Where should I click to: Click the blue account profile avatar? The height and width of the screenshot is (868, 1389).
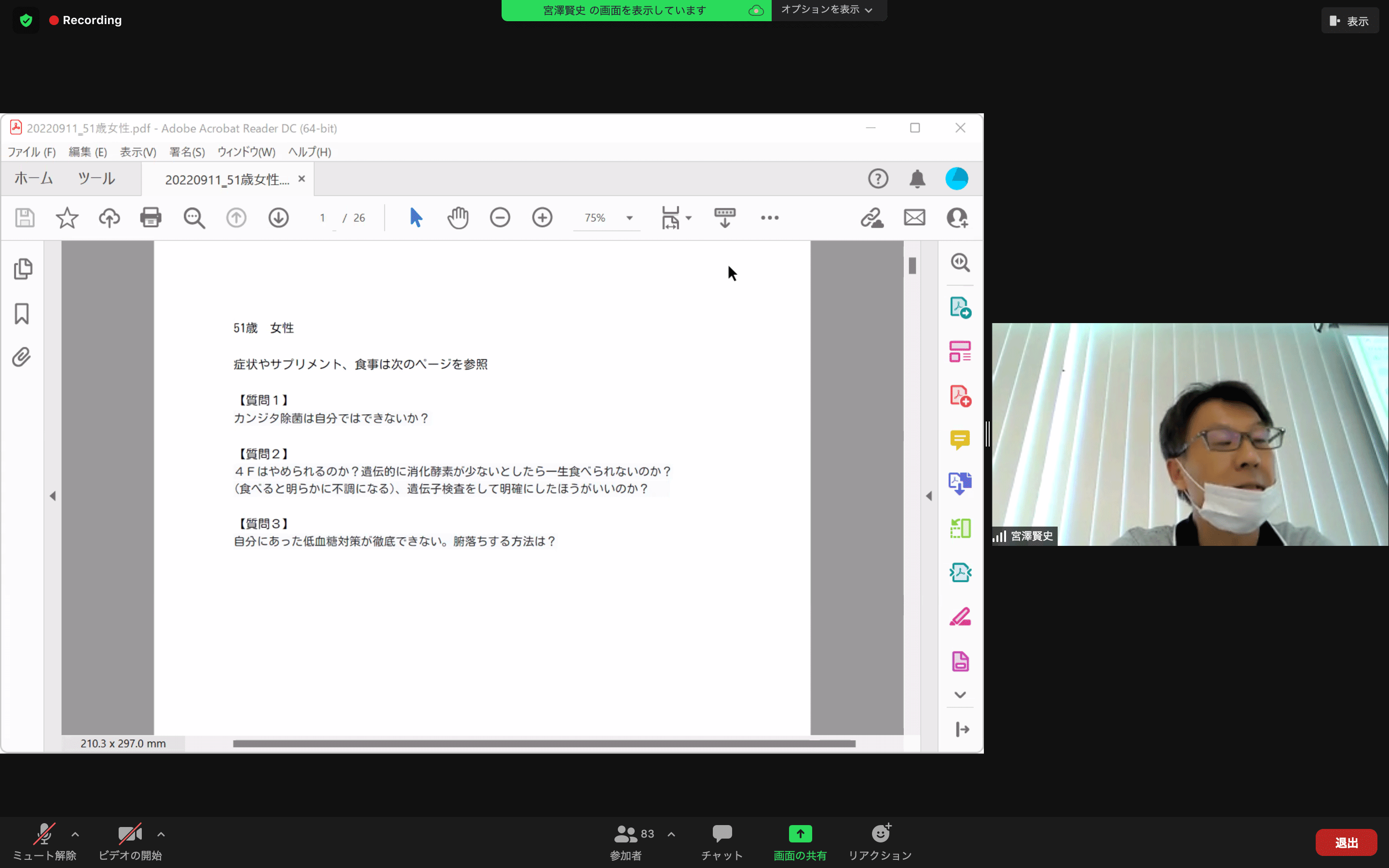(x=957, y=178)
